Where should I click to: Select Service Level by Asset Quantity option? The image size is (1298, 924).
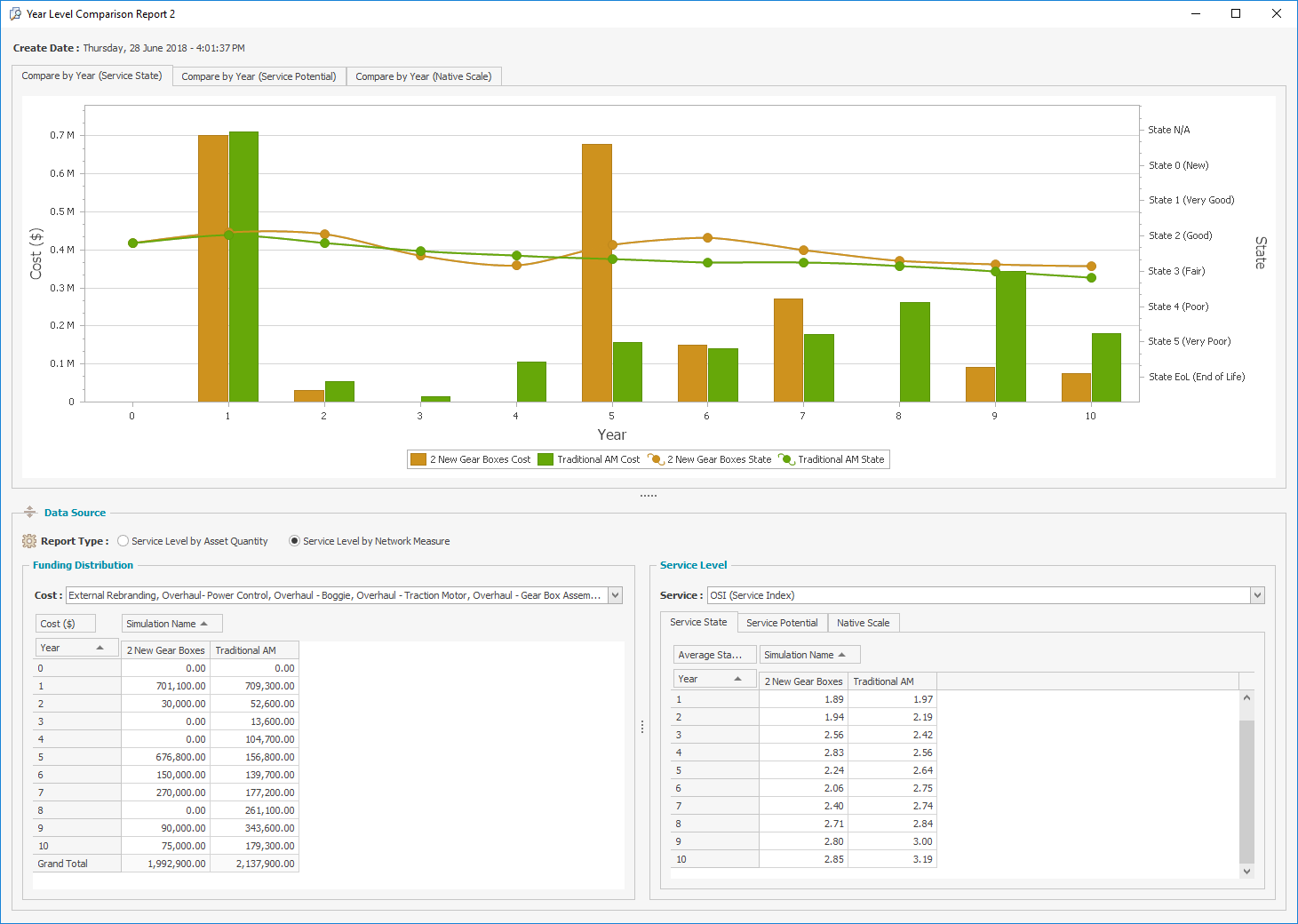123,541
